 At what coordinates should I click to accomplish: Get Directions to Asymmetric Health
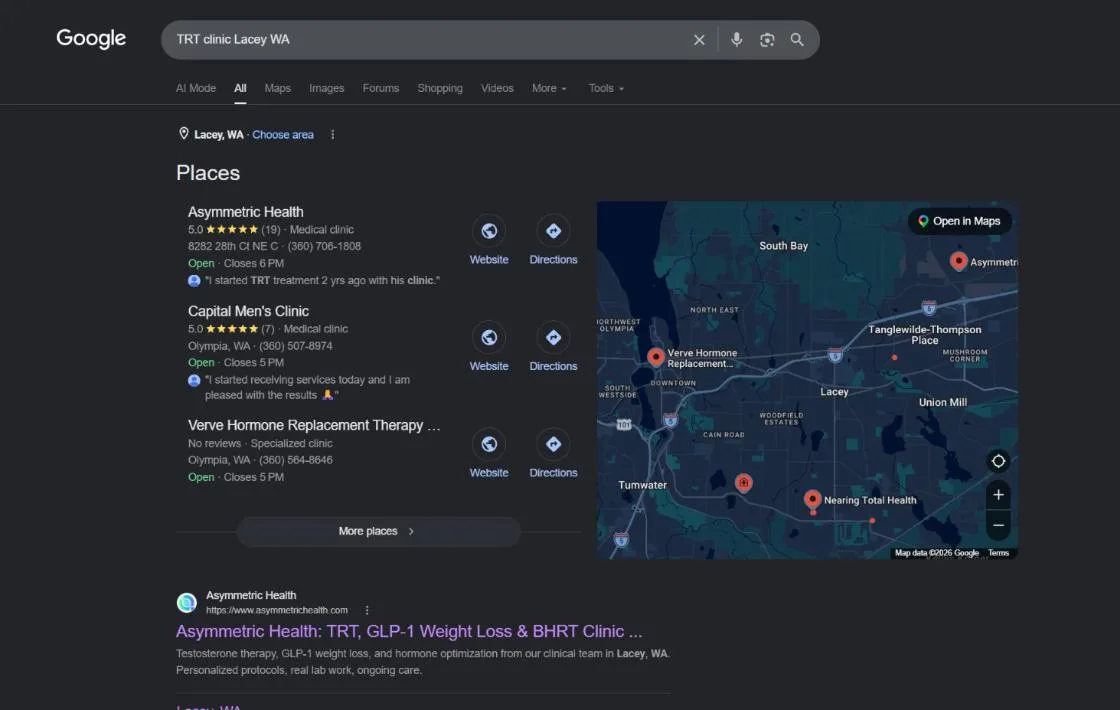pos(554,231)
